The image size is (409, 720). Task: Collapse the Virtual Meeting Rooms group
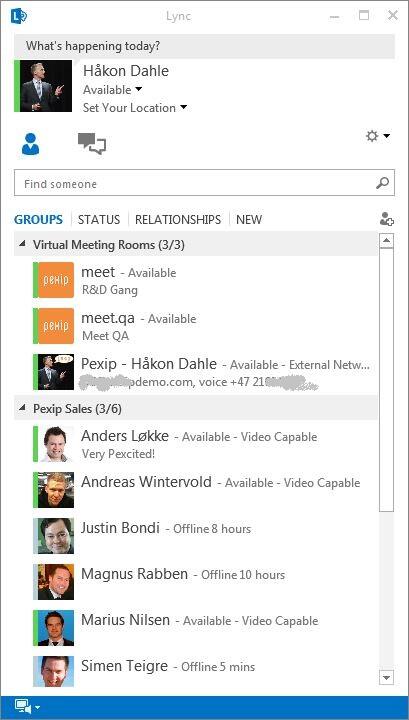coord(22,244)
